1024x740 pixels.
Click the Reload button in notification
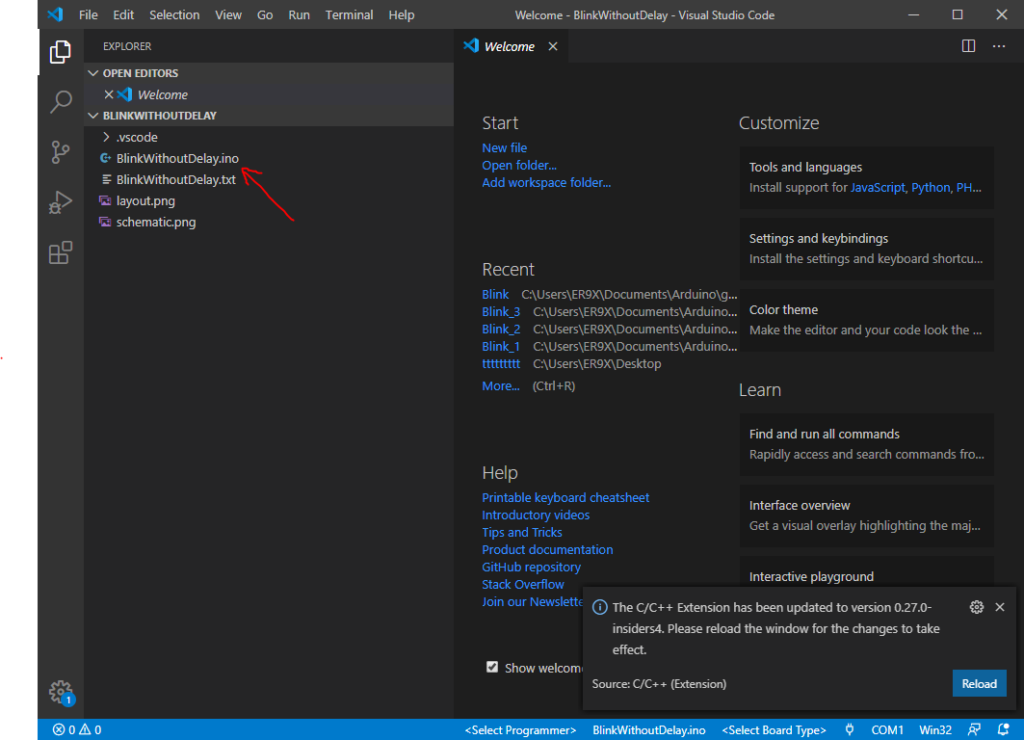click(979, 684)
